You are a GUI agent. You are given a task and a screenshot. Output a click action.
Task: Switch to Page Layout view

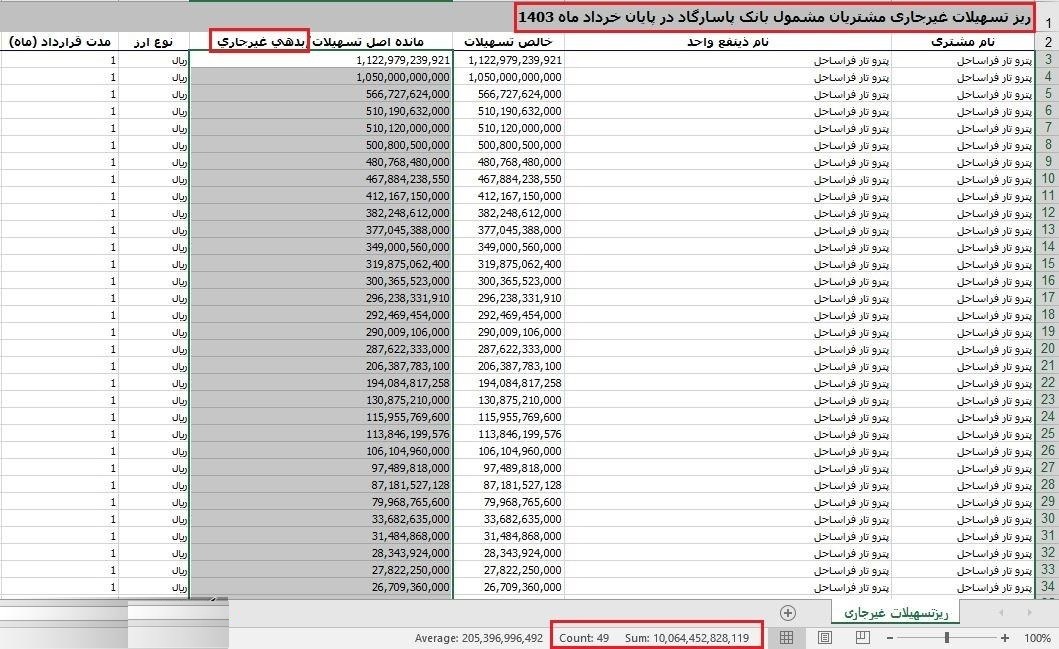(825, 637)
